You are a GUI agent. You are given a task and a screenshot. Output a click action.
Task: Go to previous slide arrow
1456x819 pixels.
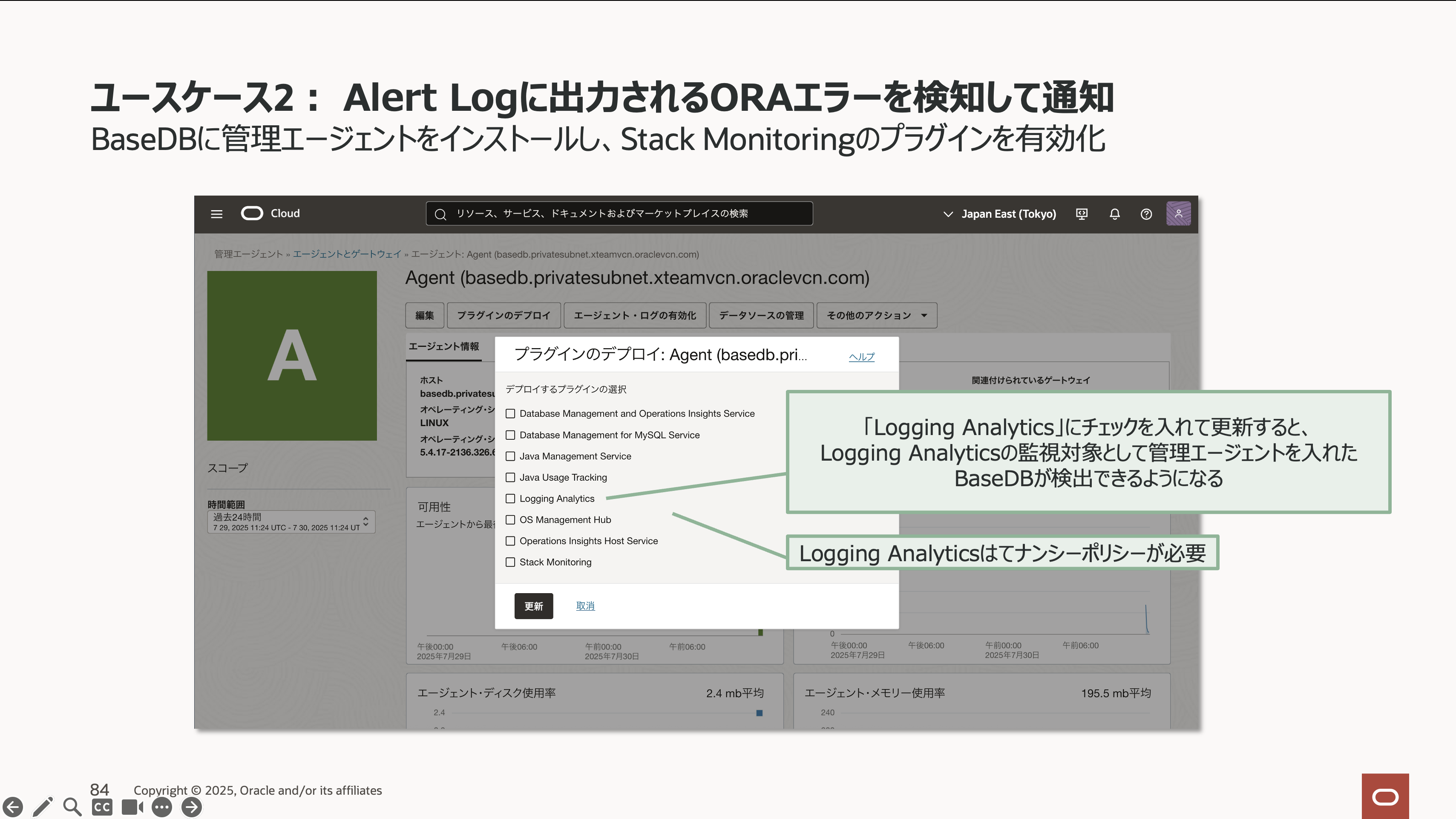click(13, 807)
